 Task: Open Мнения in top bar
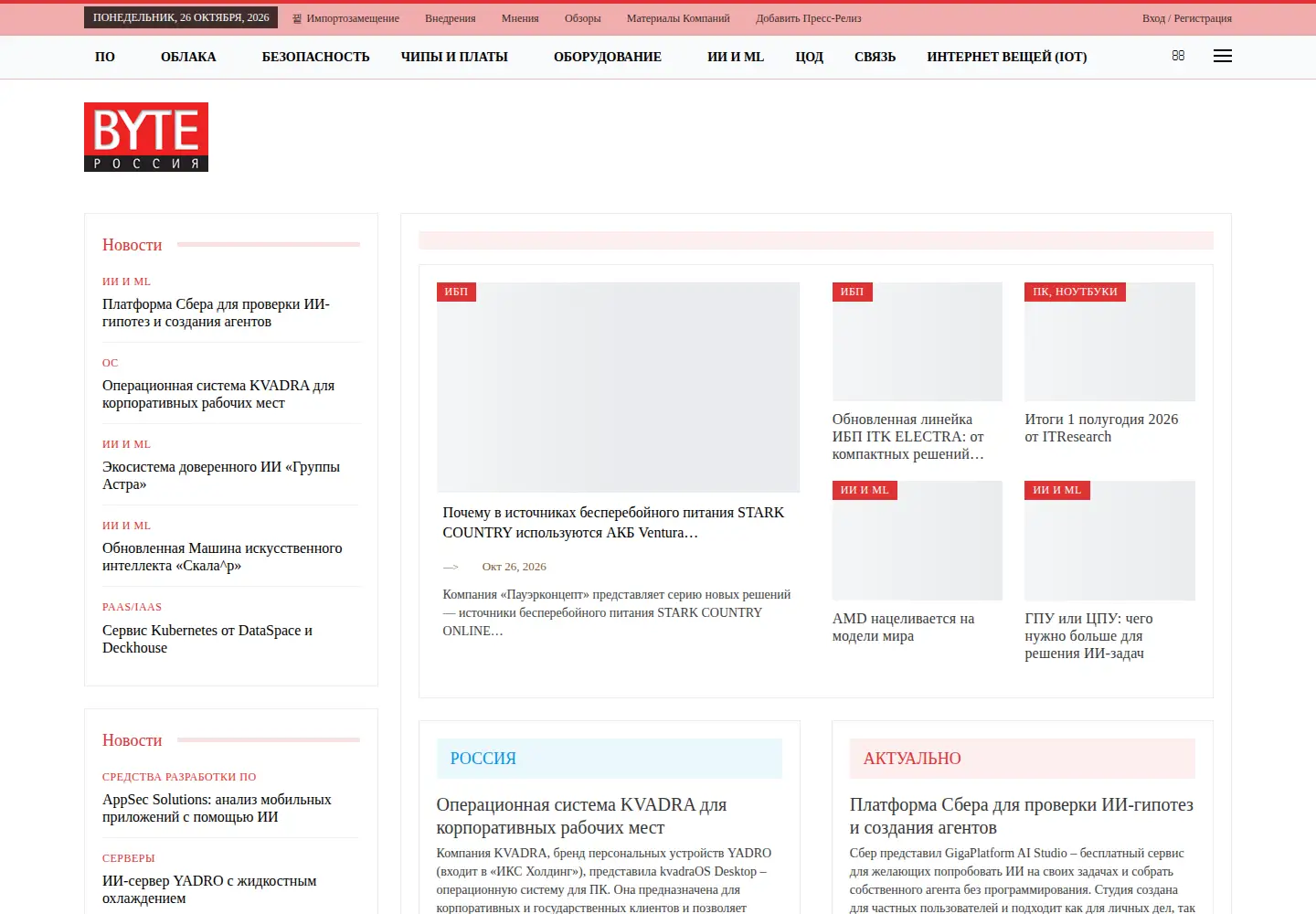click(x=520, y=18)
